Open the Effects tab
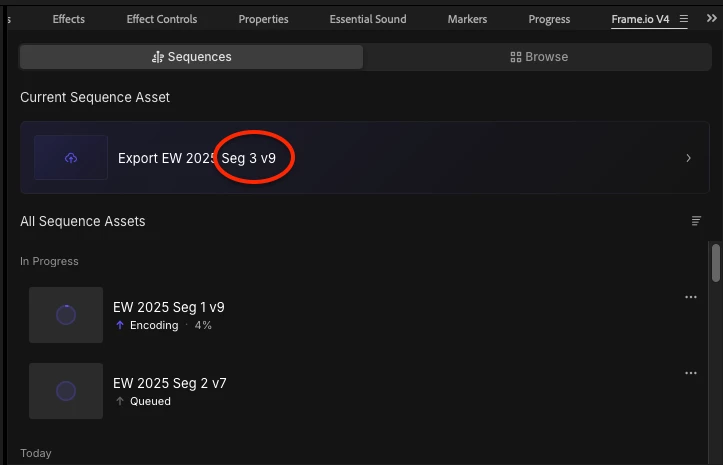The height and width of the screenshot is (465, 723). pyautogui.click(x=69, y=19)
